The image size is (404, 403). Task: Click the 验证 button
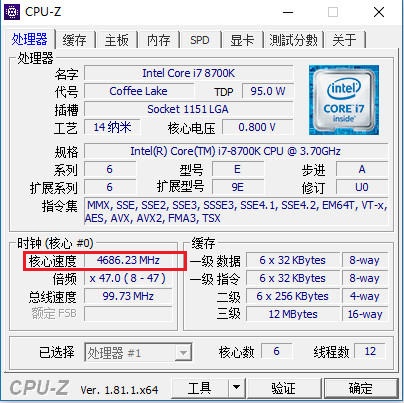283,388
